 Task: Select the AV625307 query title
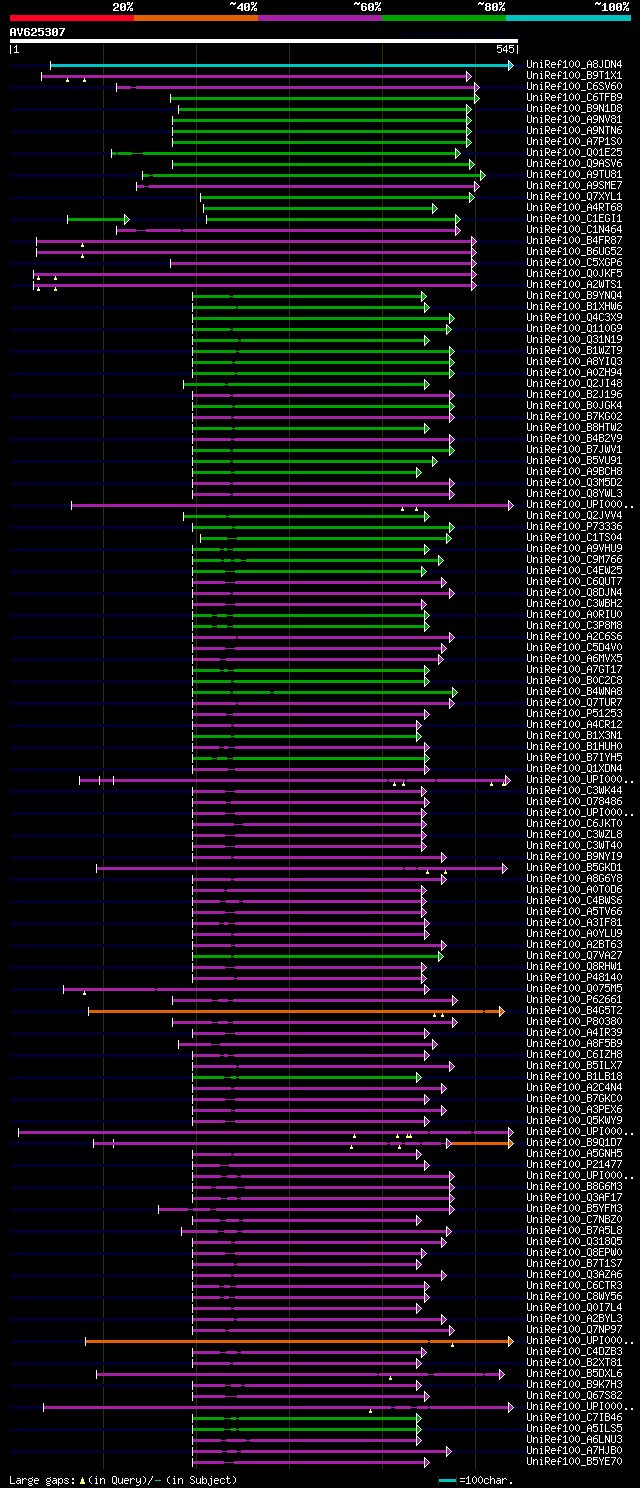pyautogui.click(x=38, y=32)
